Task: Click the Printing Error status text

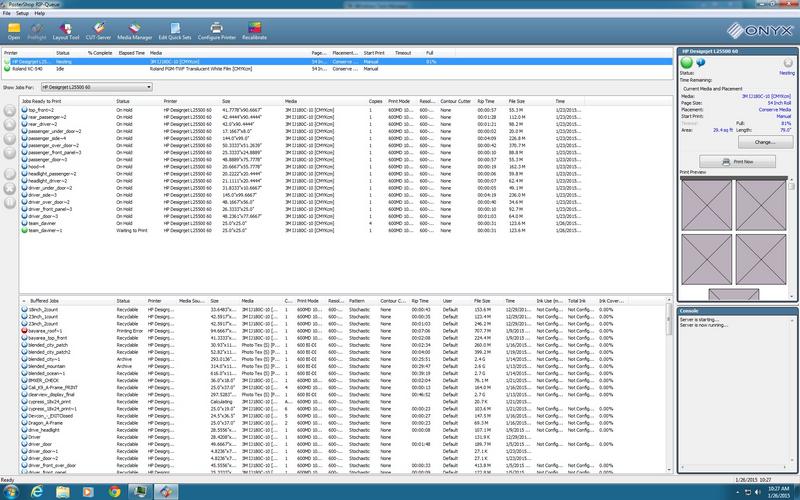Action: (130, 331)
